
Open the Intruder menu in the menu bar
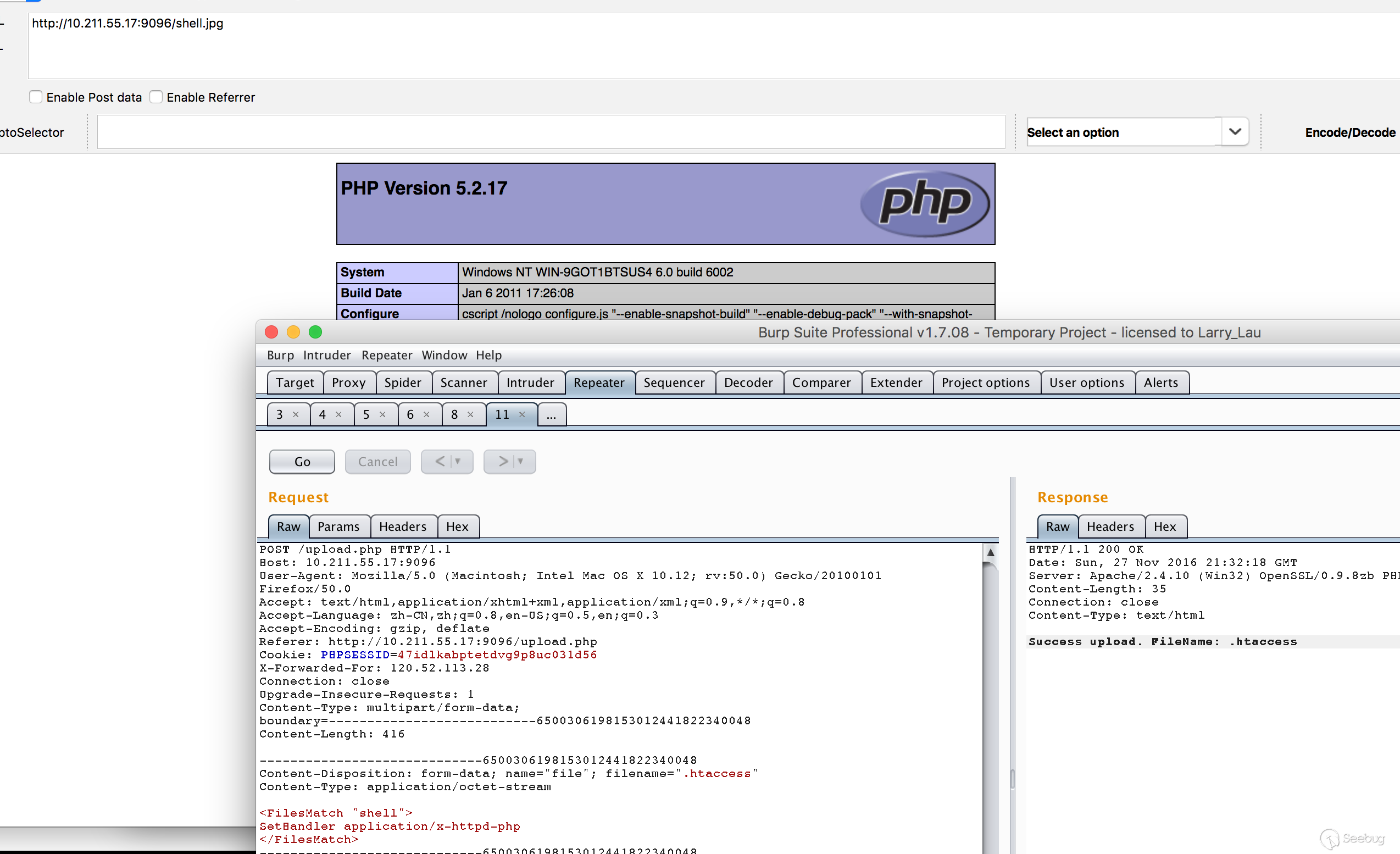(327, 355)
